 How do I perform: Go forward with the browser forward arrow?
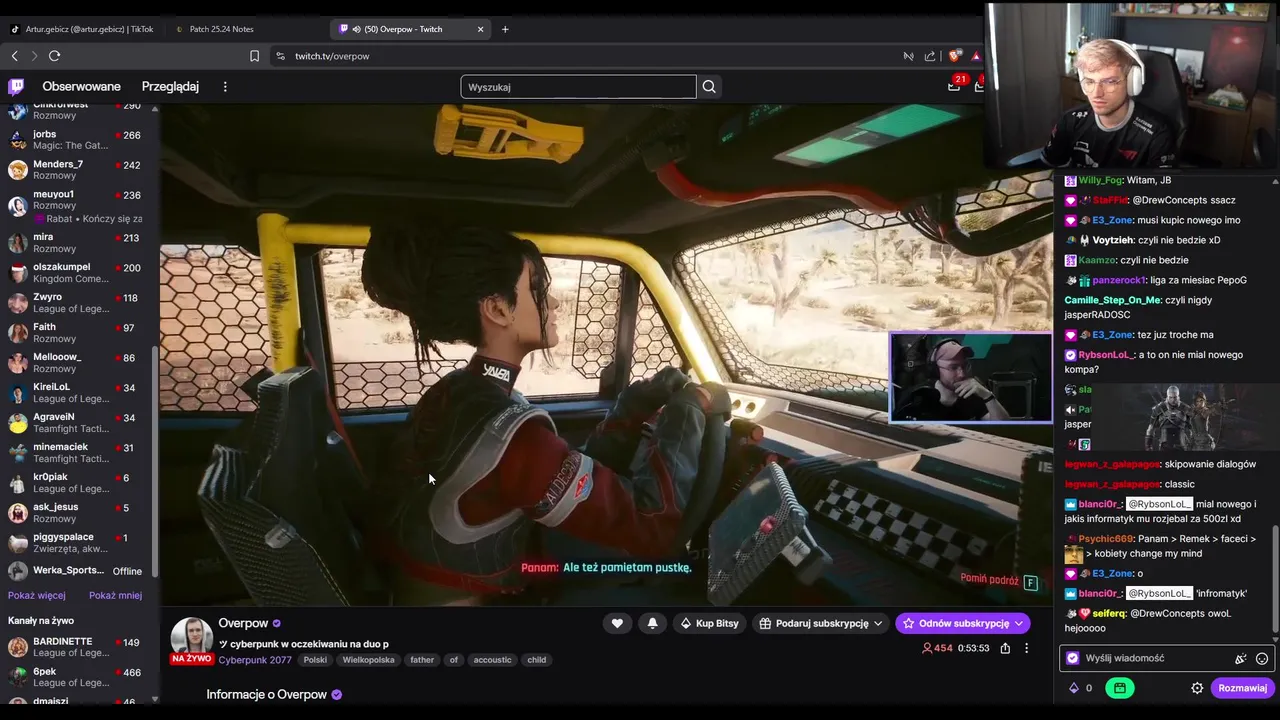click(34, 56)
